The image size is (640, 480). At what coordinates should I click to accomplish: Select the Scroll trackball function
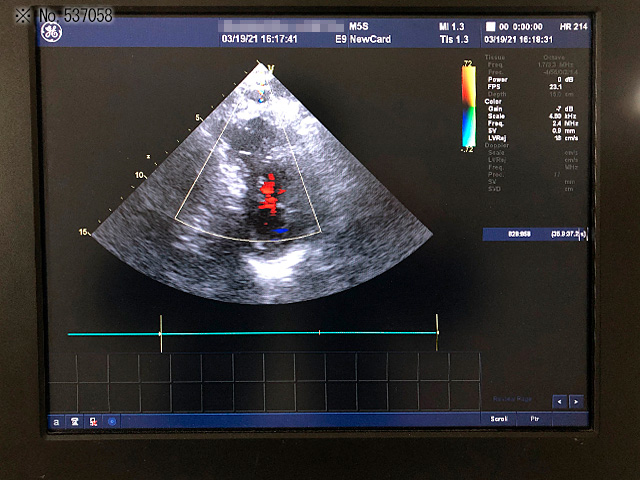[x=499, y=419]
